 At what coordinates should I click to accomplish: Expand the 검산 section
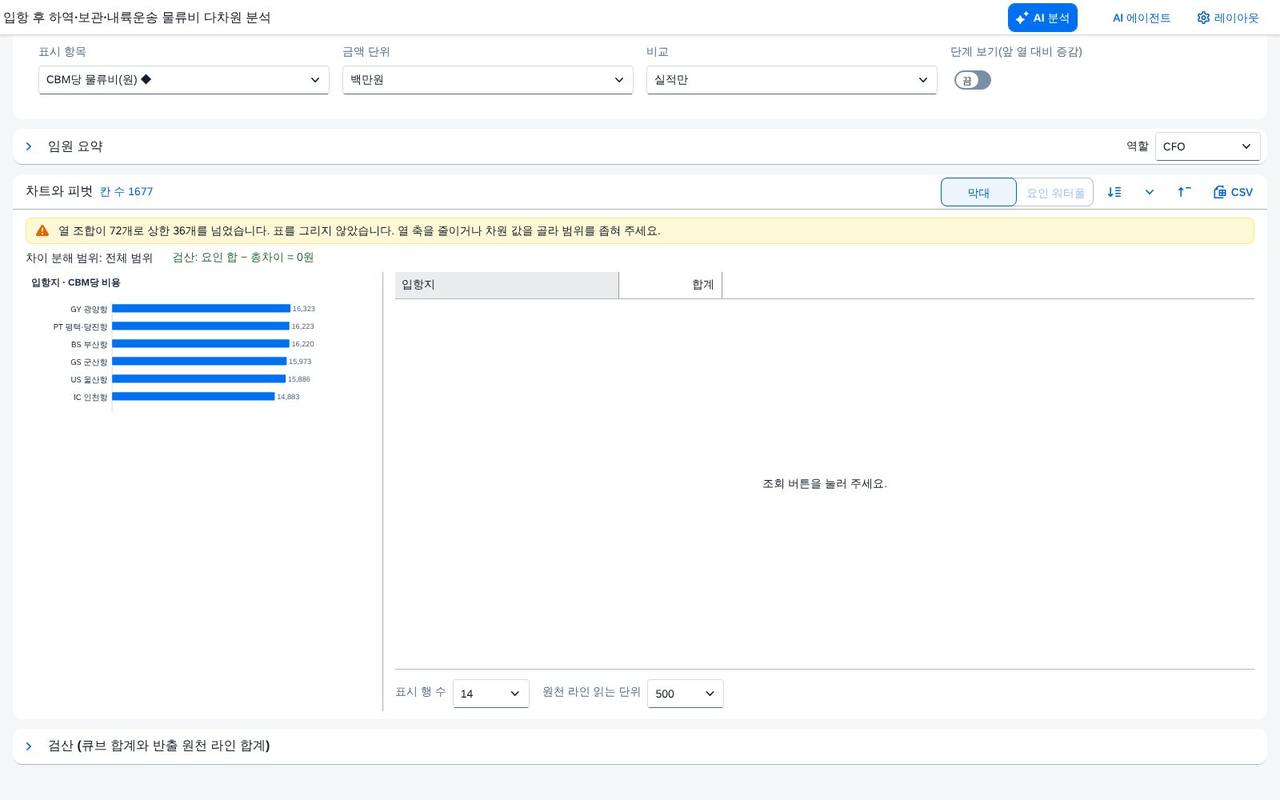click(29, 746)
